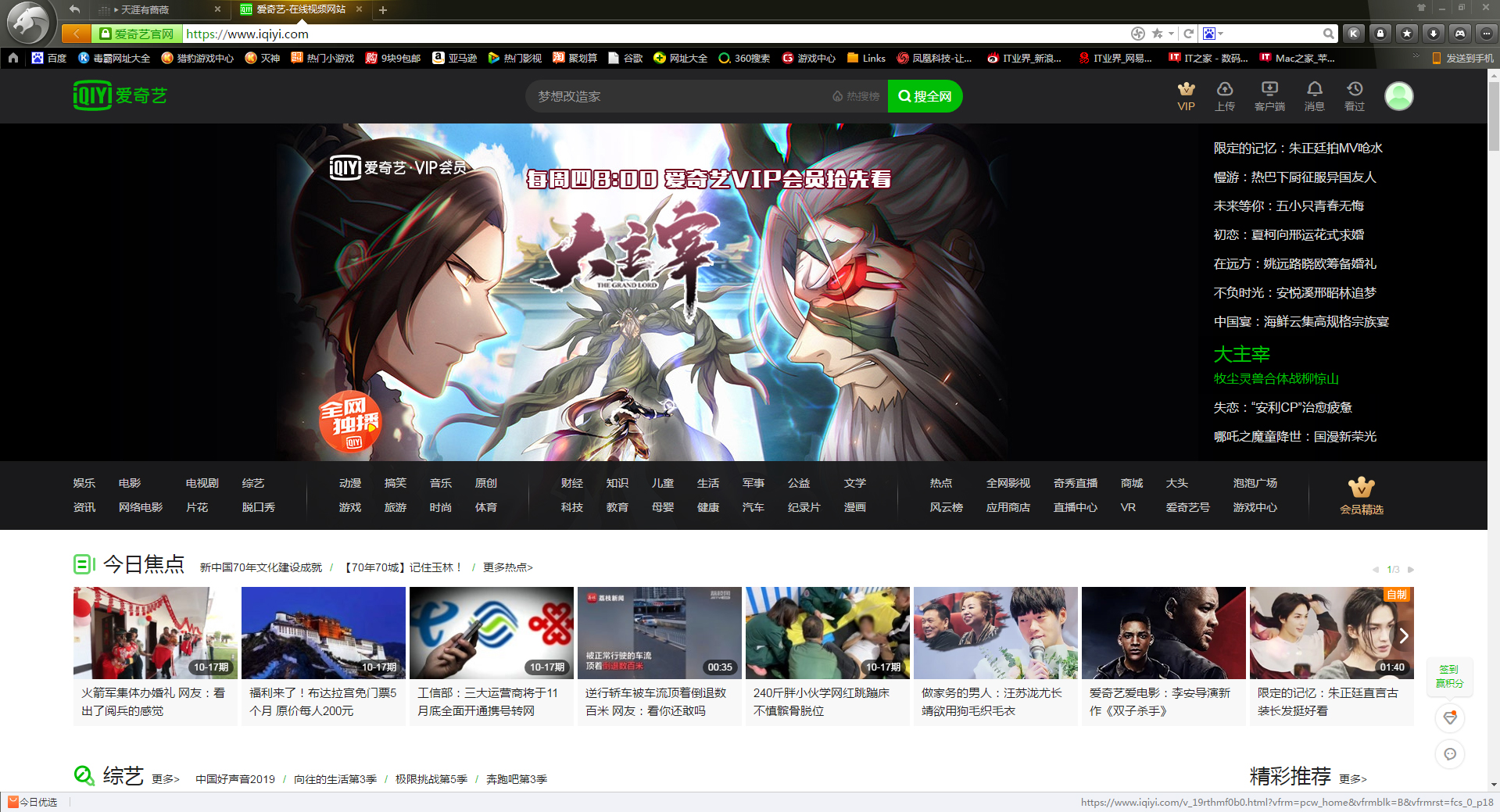Open the browser gamepad game button
Screen dimensions: 1500x812
(1459, 34)
